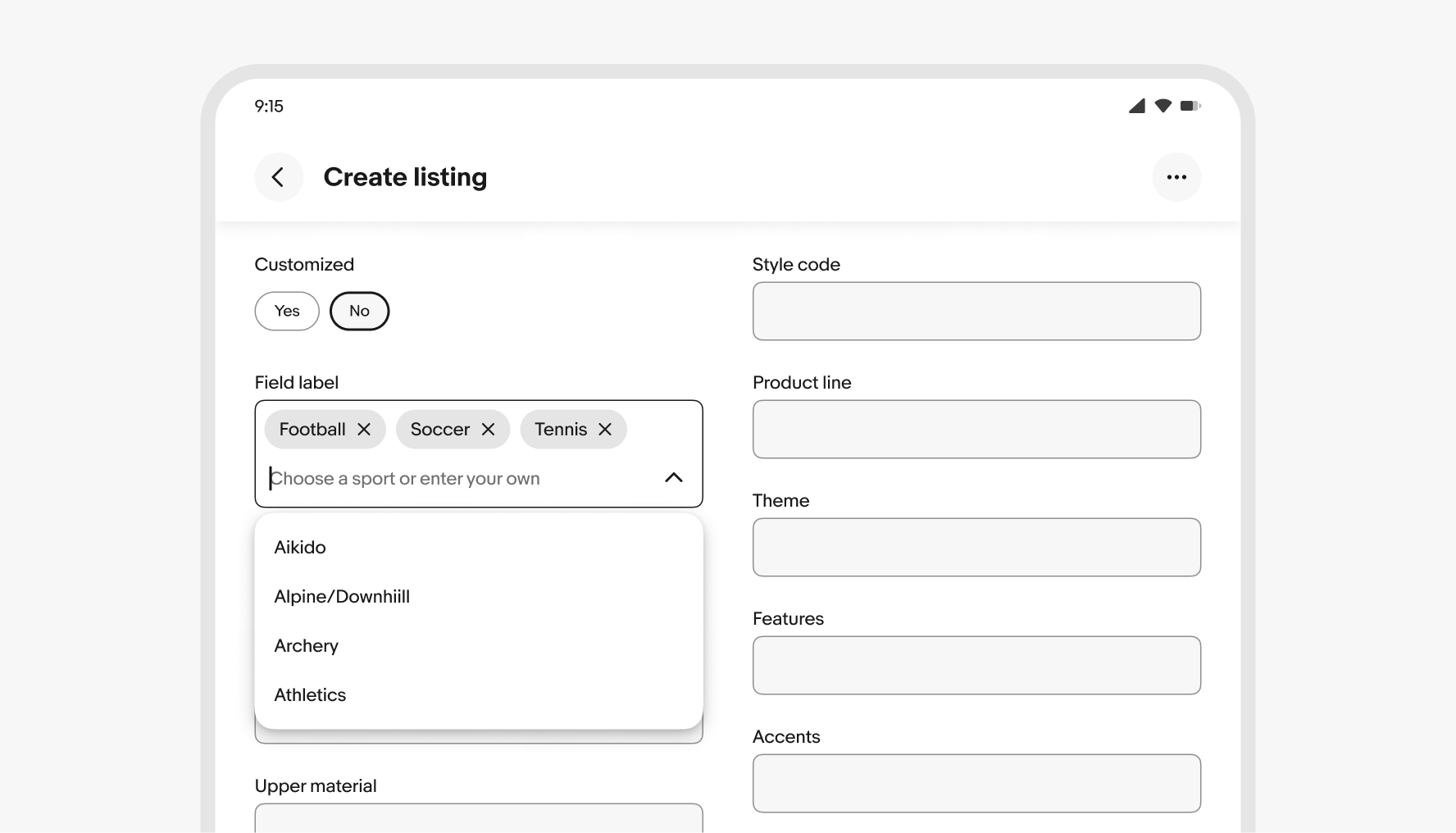
Task: Select Archery from the sports list
Action: click(x=306, y=645)
